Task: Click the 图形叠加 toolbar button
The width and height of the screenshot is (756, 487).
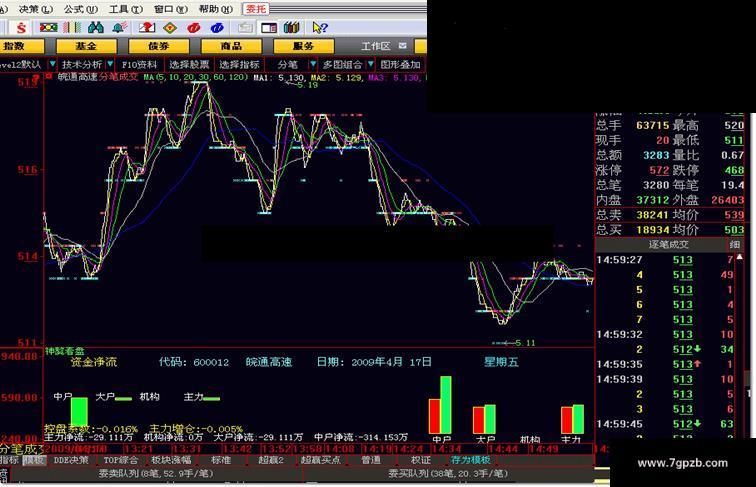Action: 401,64
